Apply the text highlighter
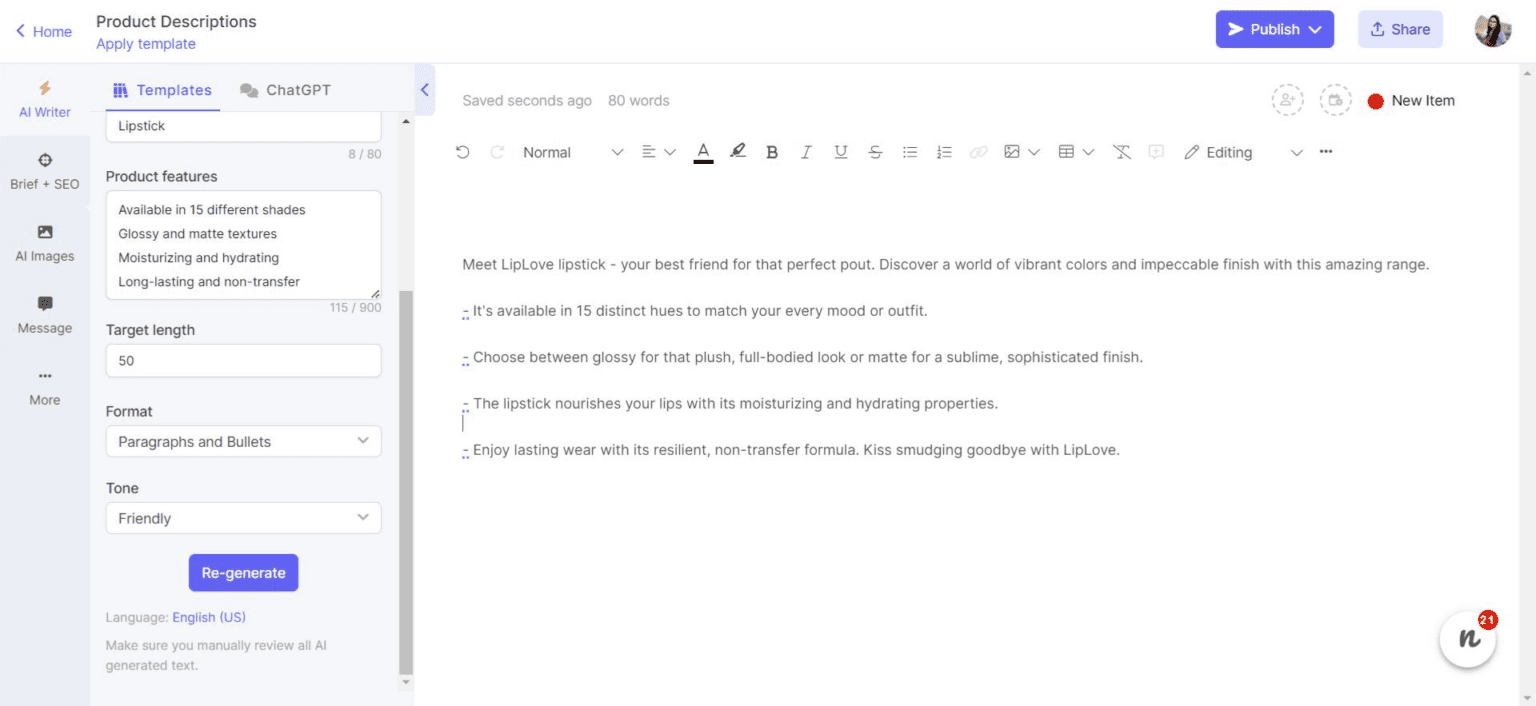The width and height of the screenshot is (1536, 706). pyautogui.click(x=737, y=151)
